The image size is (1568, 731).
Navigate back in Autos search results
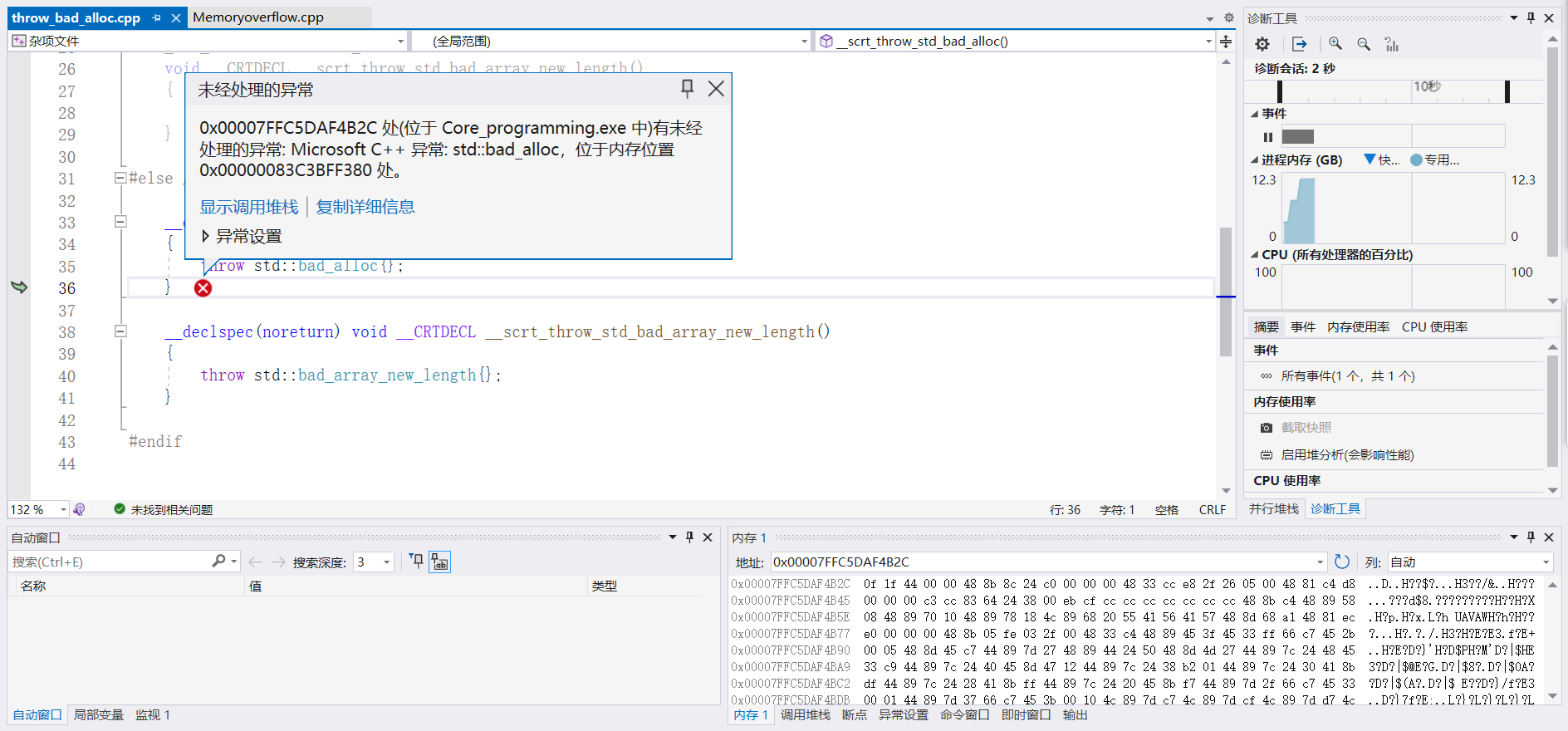(256, 562)
